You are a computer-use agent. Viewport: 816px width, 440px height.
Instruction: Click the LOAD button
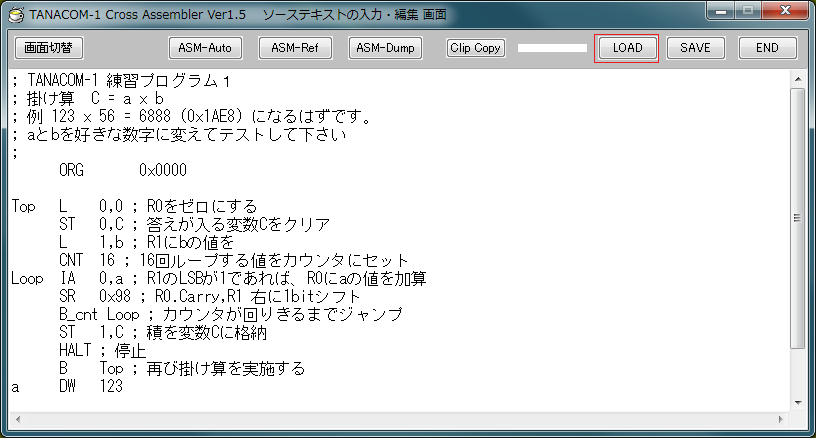pos(627,48)
